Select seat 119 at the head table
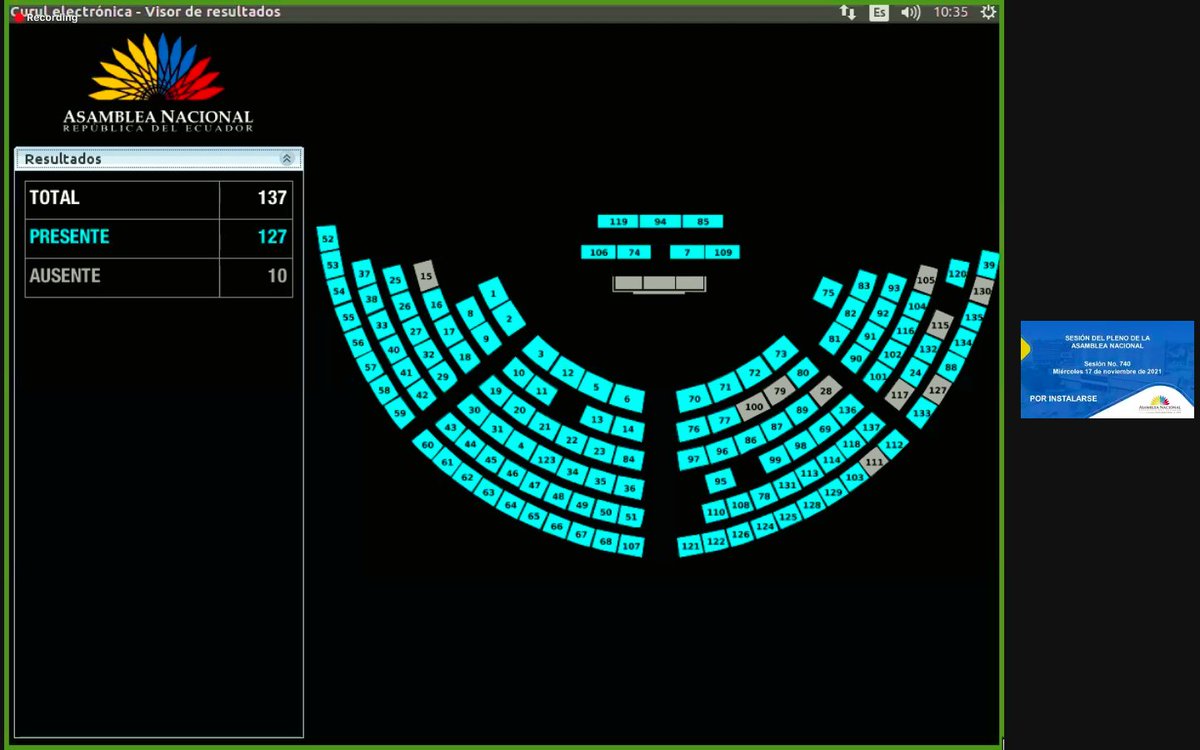1200x750 pixels. pos(618,221)
